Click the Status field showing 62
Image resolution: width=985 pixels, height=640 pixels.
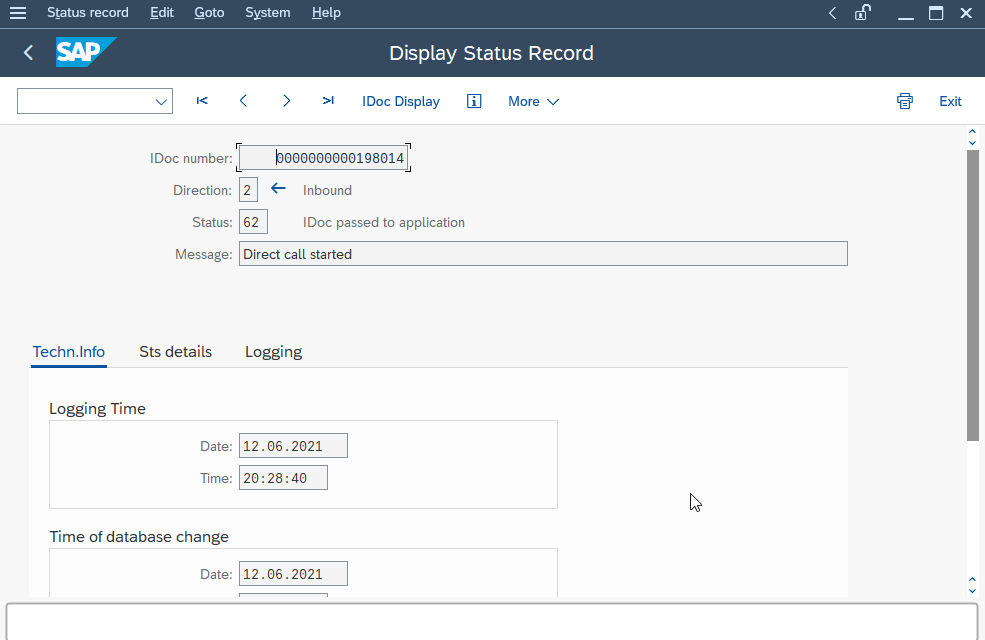pos(253,222)
